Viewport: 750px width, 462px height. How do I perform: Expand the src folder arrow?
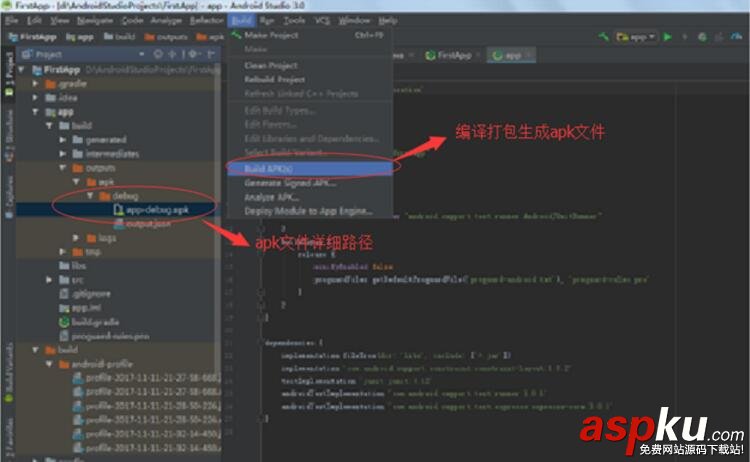click(49, 280)
